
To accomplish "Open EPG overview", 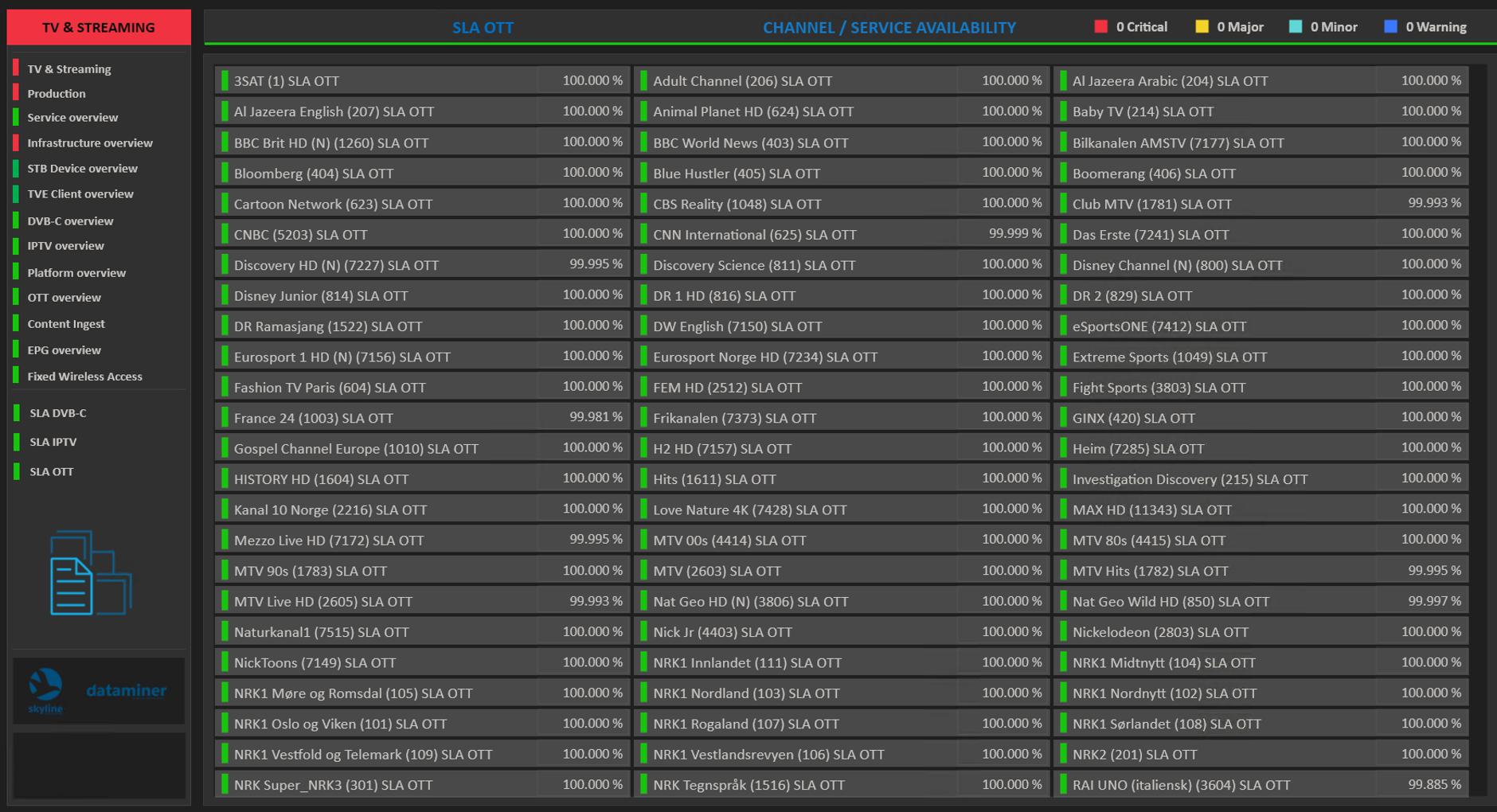I will 64,350.
